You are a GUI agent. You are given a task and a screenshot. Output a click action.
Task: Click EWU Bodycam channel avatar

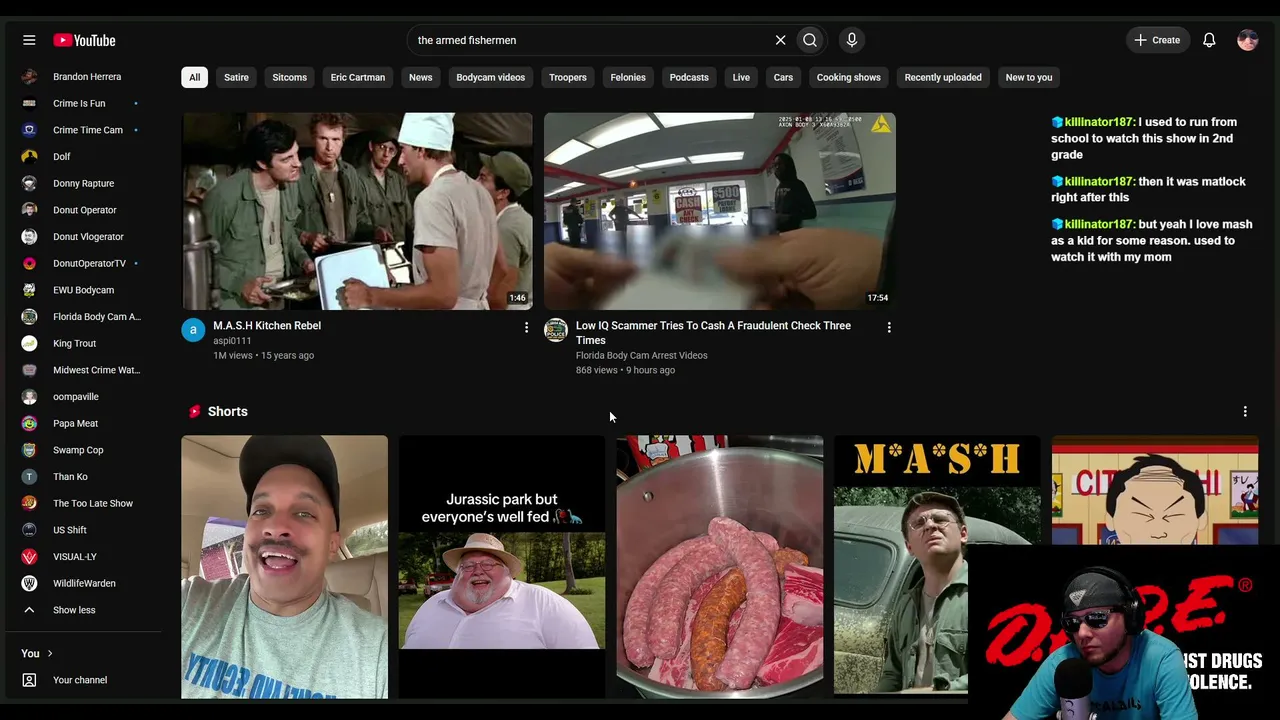point(30,290)
